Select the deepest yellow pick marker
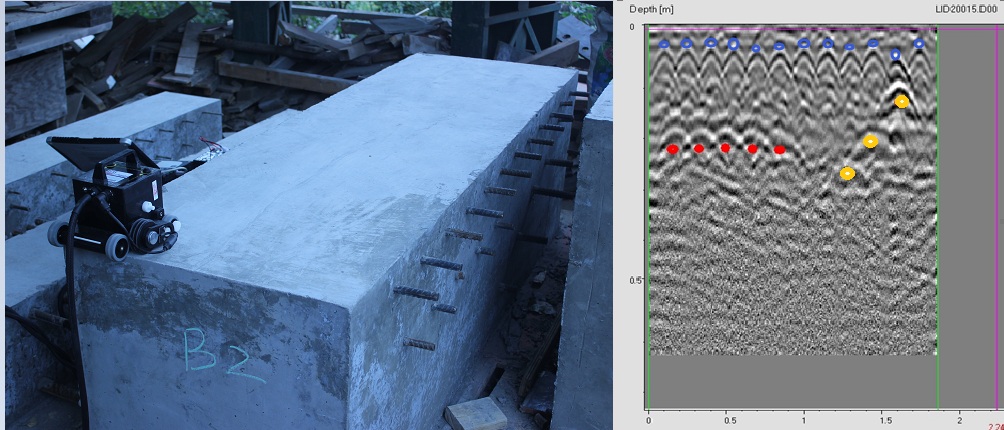 pyautogui.click(x=847, y=173)
